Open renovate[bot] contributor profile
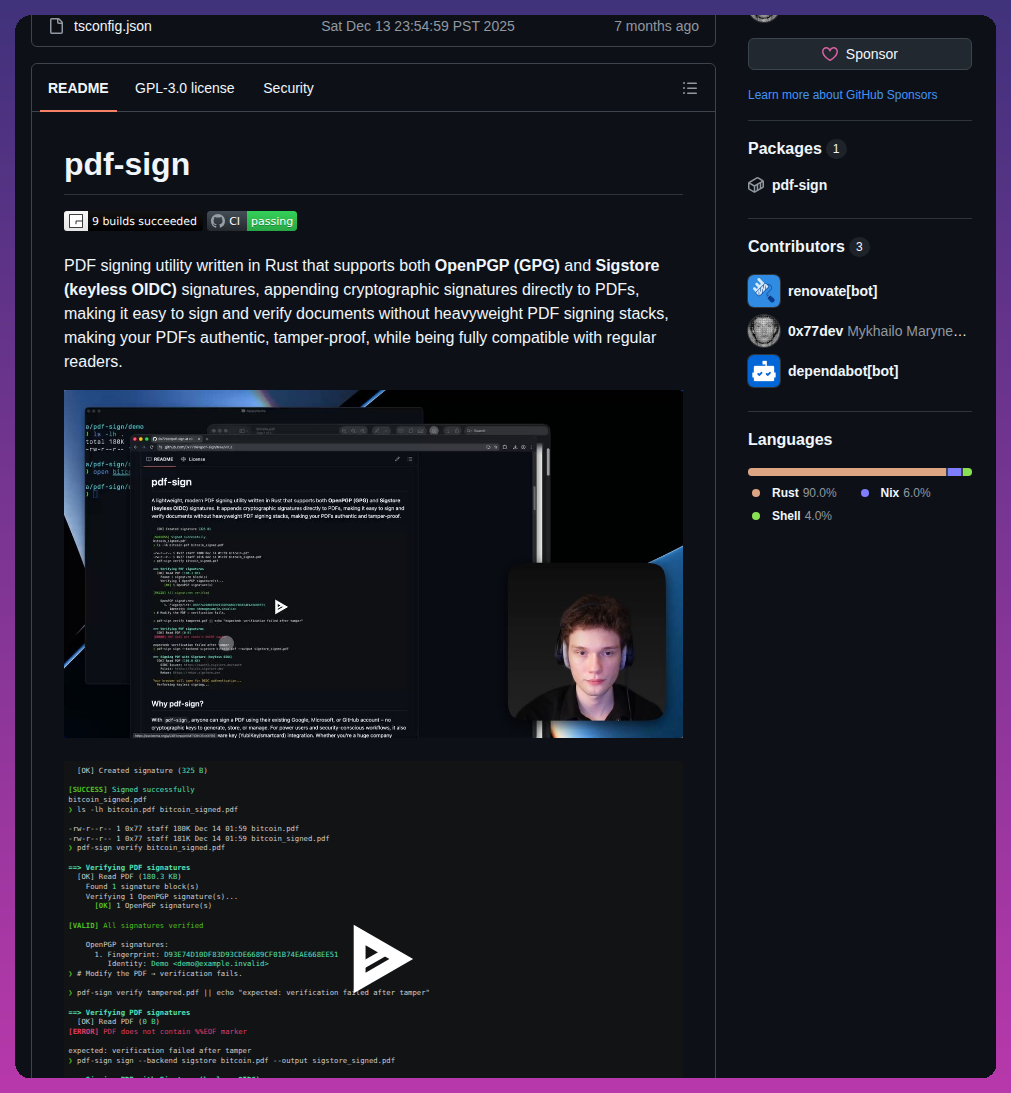Viewport: 1011px width, 1093px height. point(833,291)
